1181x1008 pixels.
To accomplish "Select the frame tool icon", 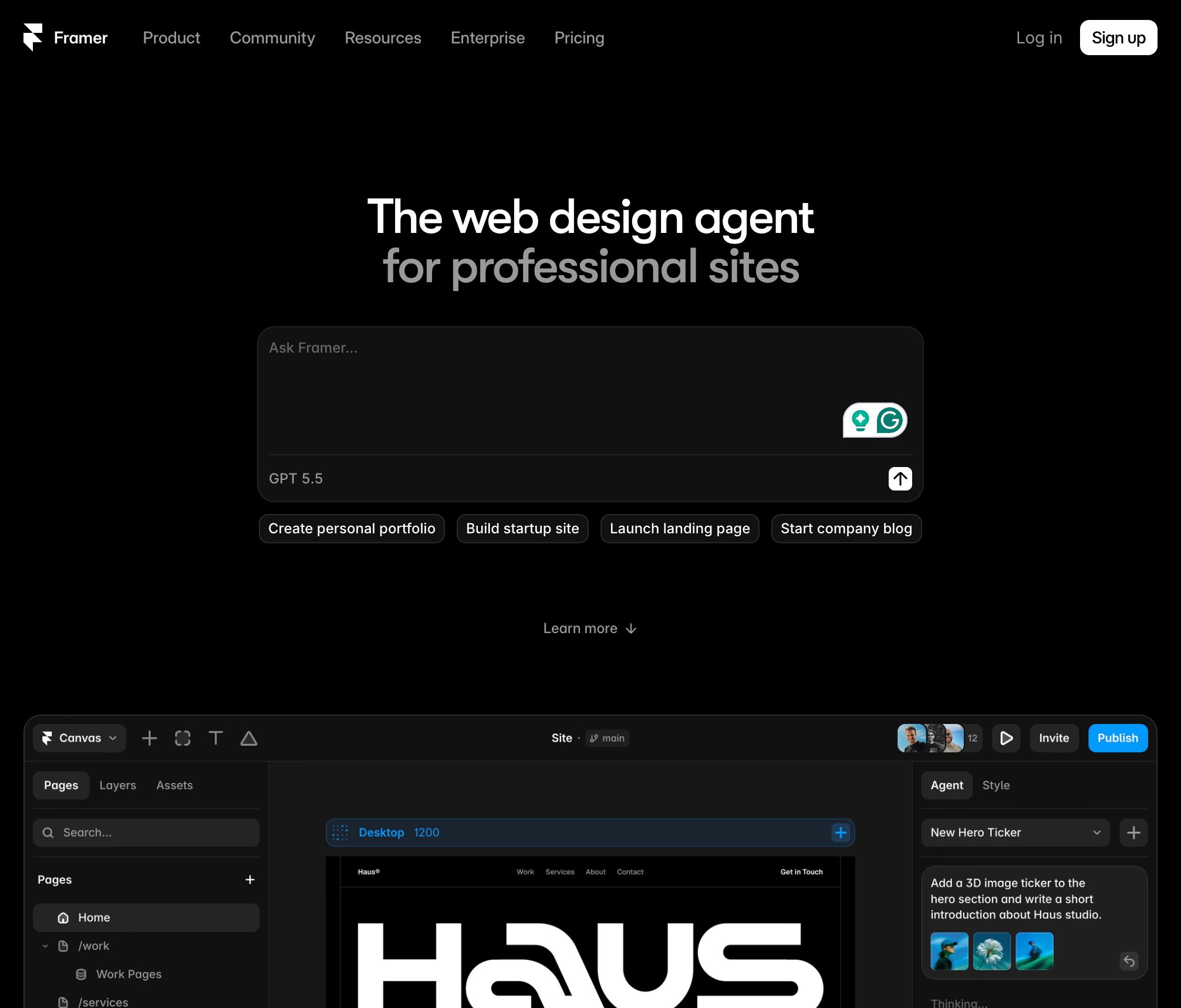I will 183,738.
